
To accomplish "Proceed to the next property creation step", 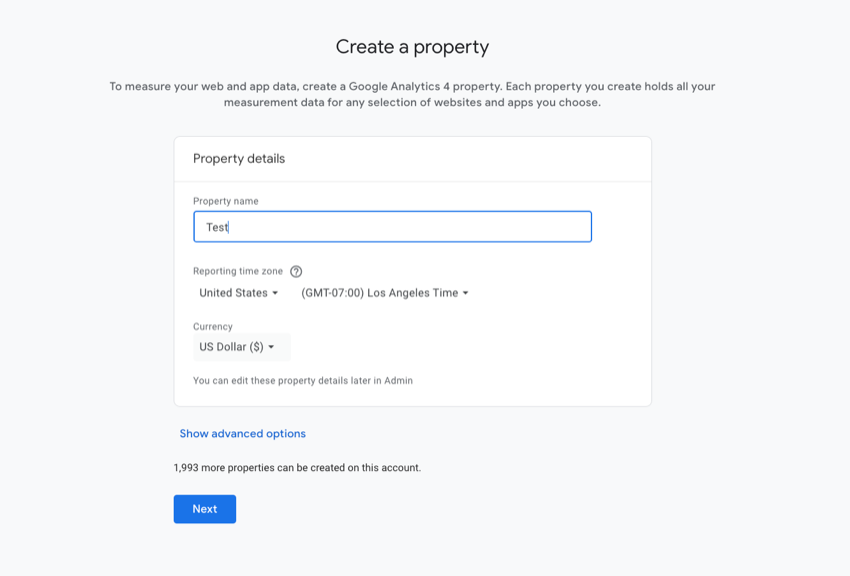I will click(x=204, y=508).
